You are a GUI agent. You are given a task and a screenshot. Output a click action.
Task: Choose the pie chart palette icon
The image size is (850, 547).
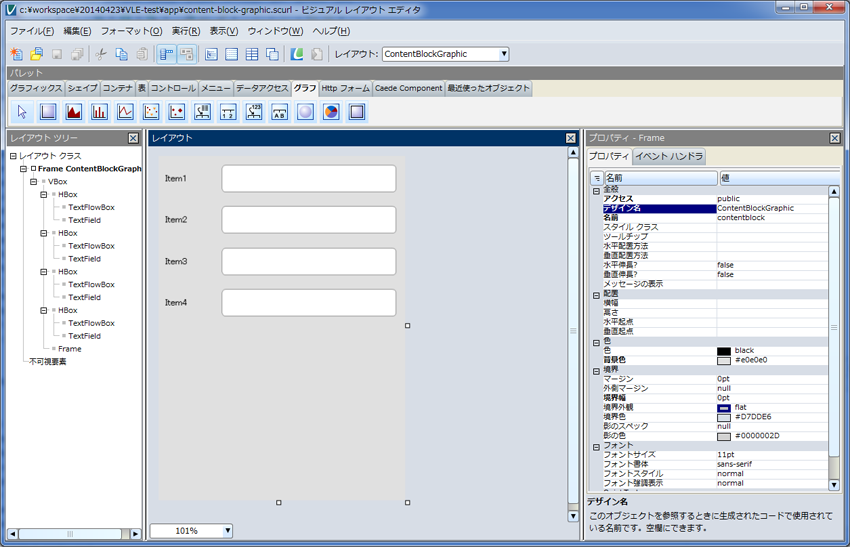(331, 112)
